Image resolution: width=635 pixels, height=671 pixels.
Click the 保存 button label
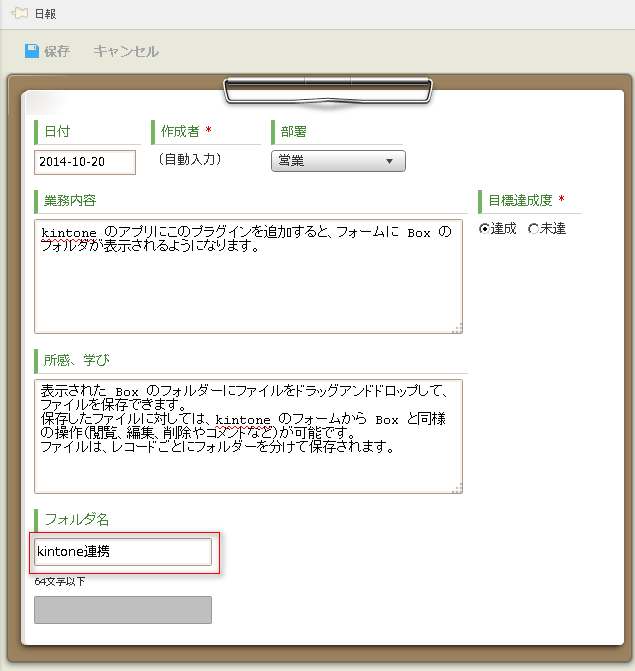pyautogui.click(x=57, y=51)
